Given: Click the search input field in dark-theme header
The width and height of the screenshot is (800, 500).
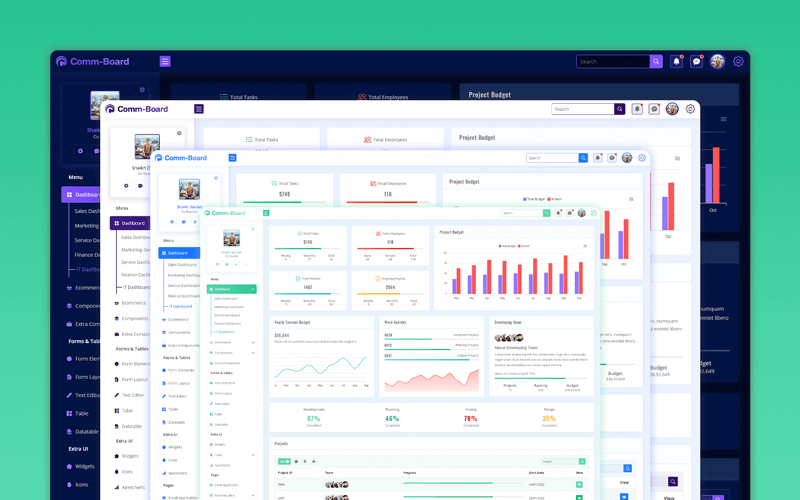Looking at the screenshot, I should point(612,61).
